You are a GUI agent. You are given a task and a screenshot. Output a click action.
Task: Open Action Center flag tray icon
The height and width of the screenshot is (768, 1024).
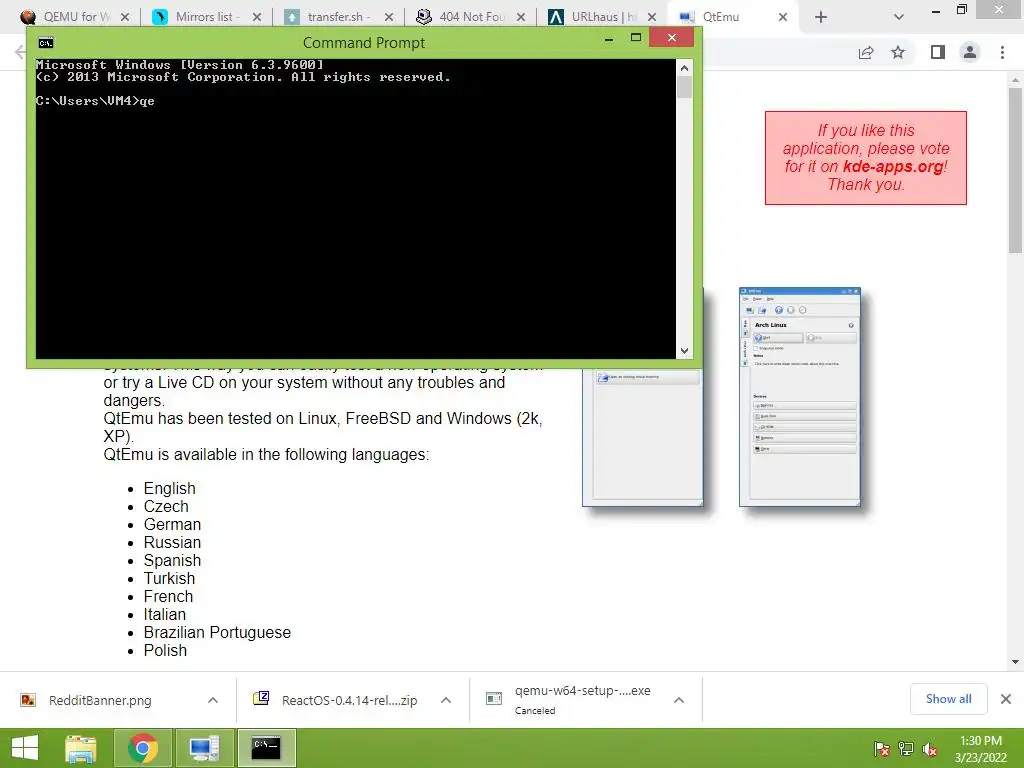pyautogui.click(x=881, y=749)
